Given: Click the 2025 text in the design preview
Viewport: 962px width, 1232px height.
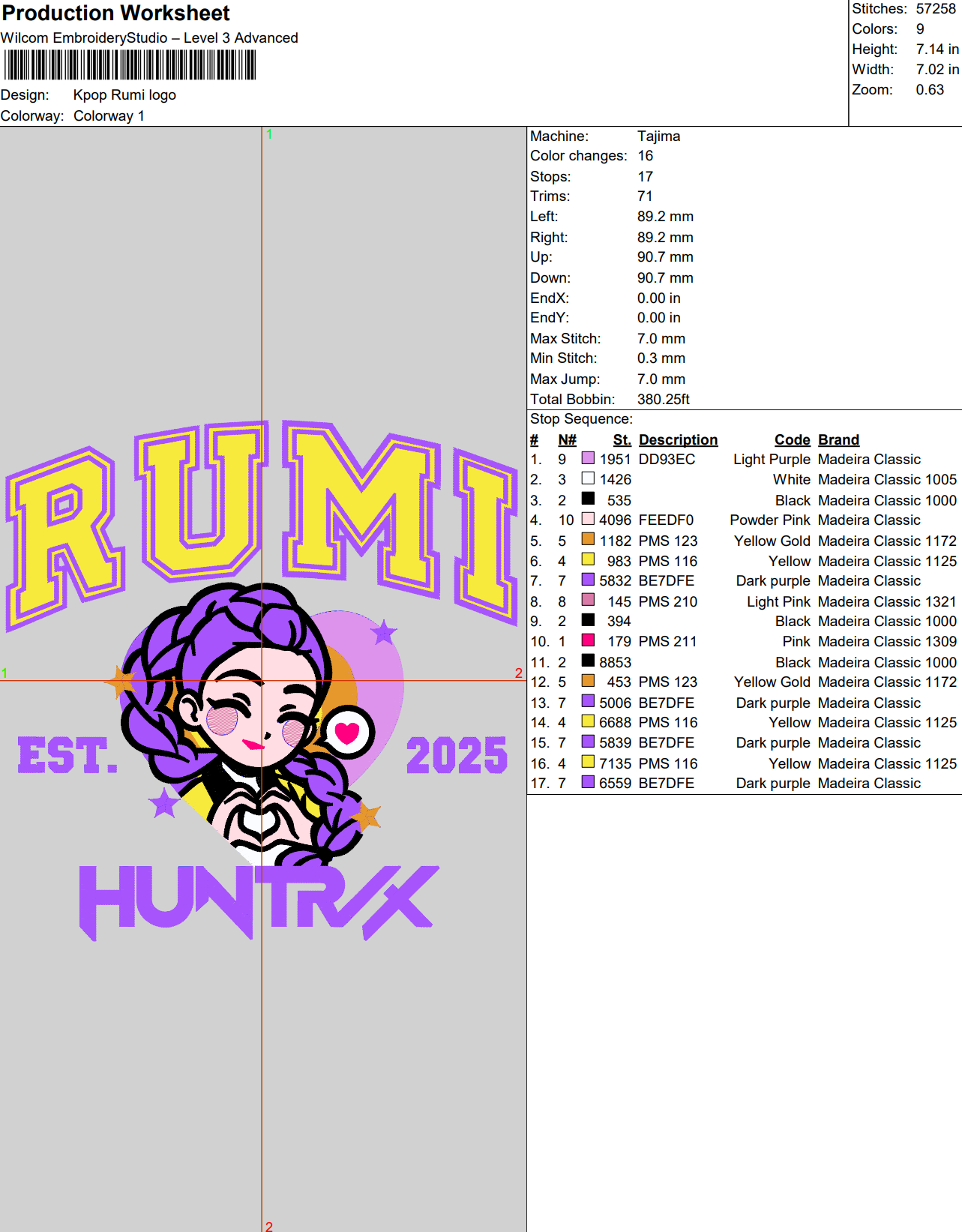Looking at the screenshot, I should pos(457,755).
